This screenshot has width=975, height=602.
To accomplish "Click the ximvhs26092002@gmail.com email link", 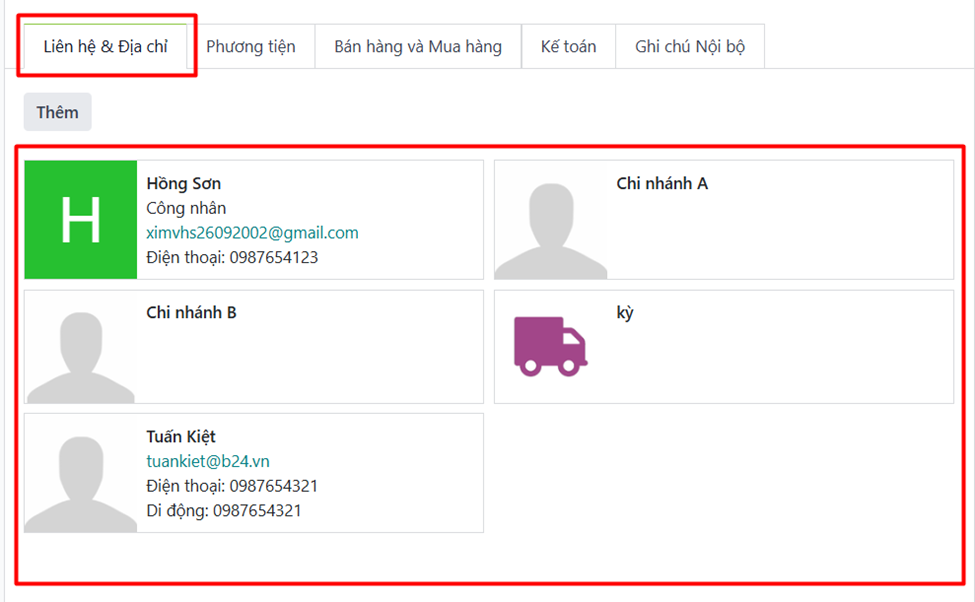I will tap(252, 233).
